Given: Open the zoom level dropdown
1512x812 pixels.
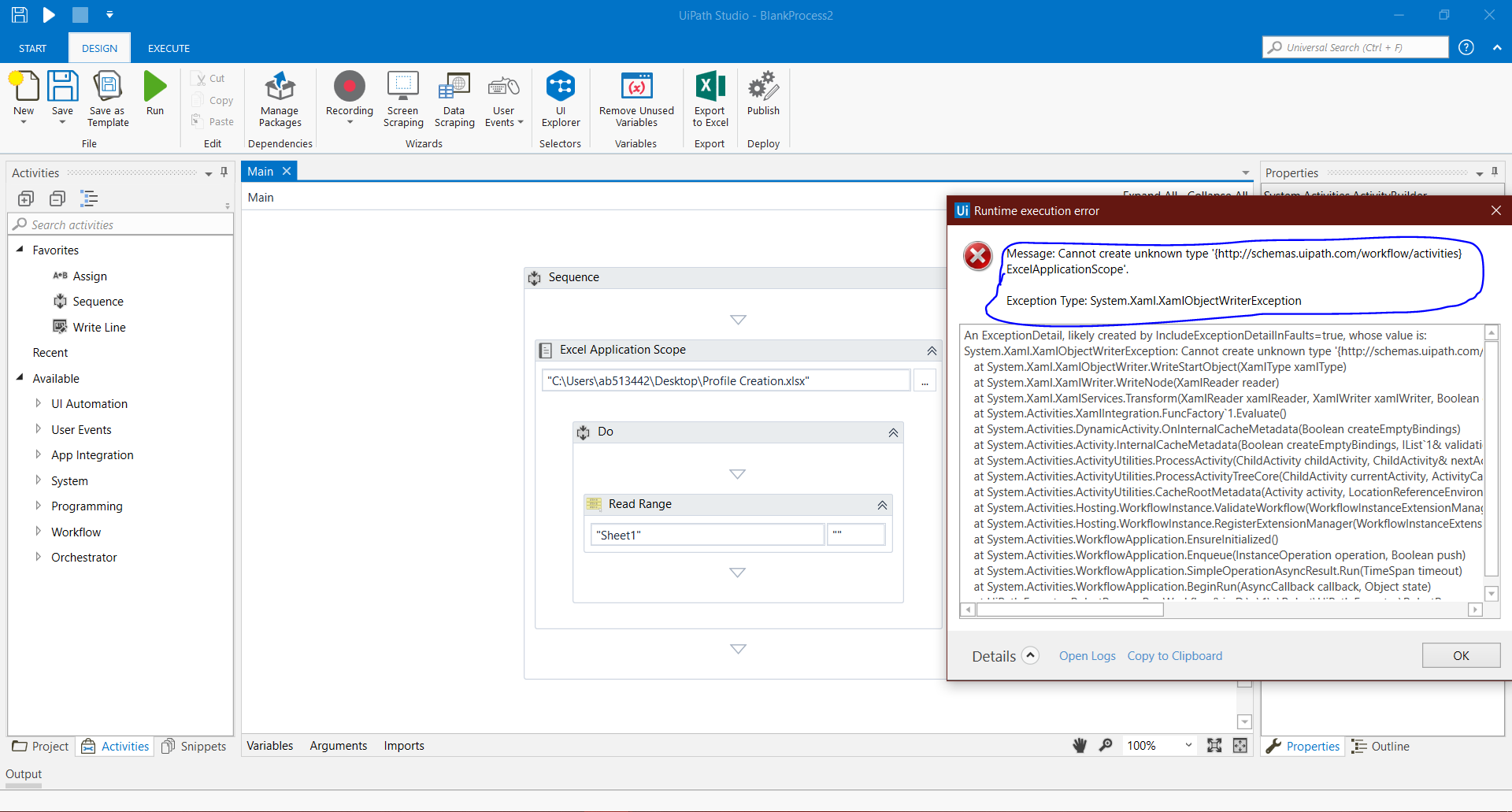Looking at the screenshot, I should coord(1188,745).
